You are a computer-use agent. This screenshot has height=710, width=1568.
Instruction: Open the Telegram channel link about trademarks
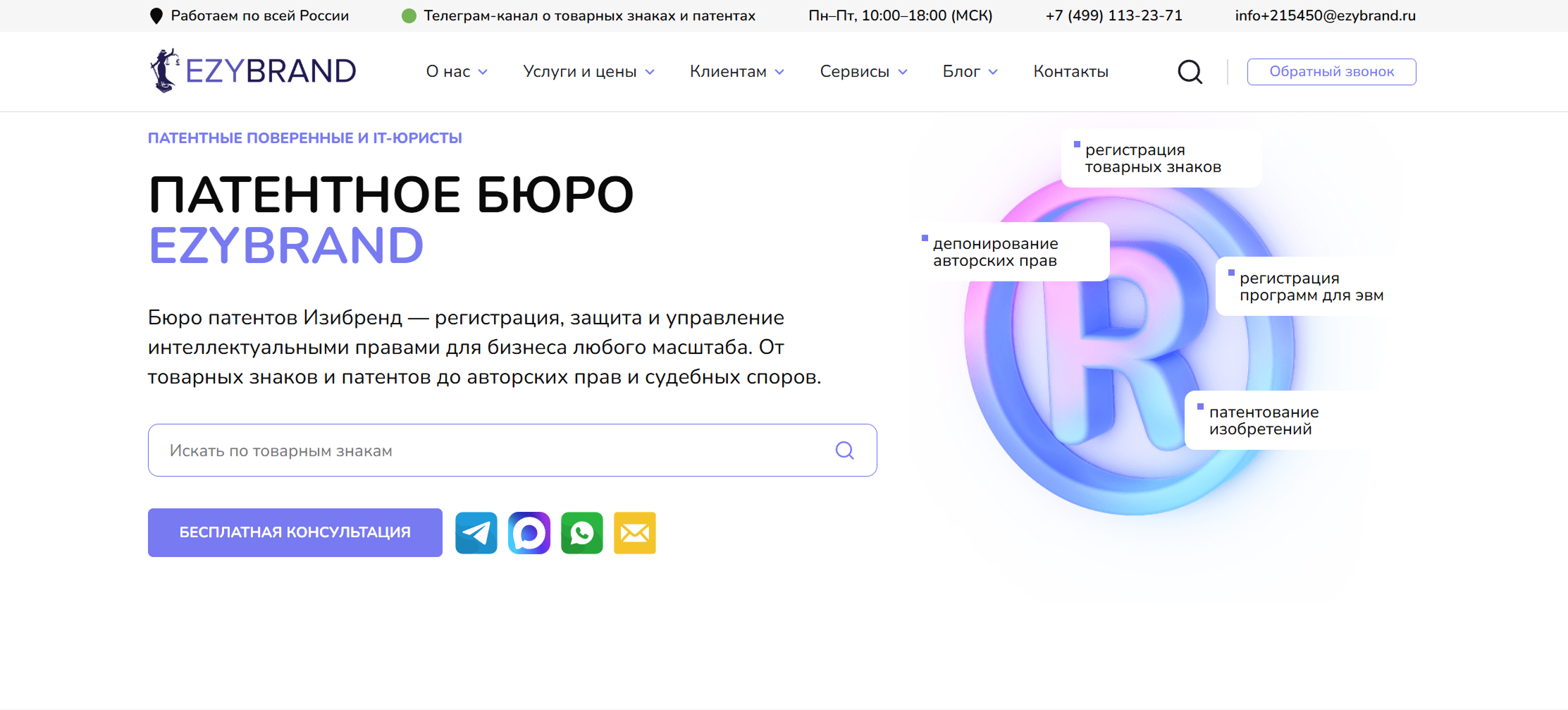point(589,16)
